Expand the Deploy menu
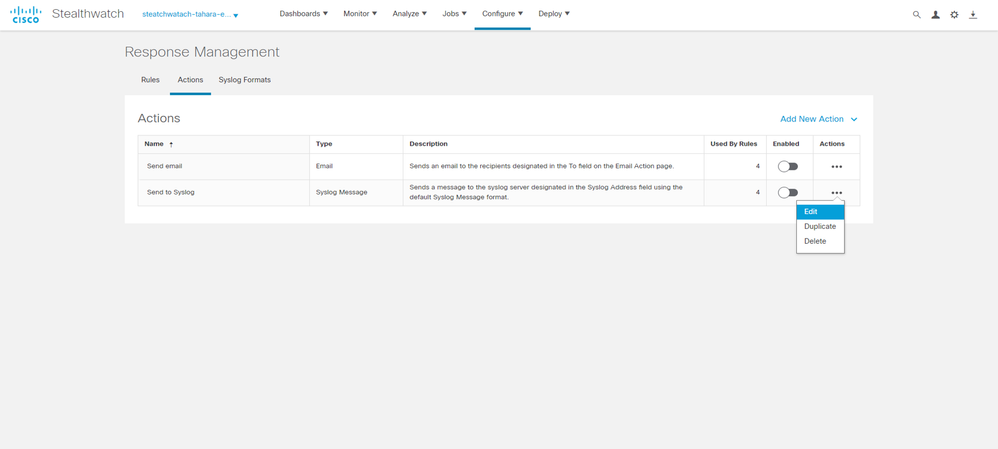 (x=554, y=13)
